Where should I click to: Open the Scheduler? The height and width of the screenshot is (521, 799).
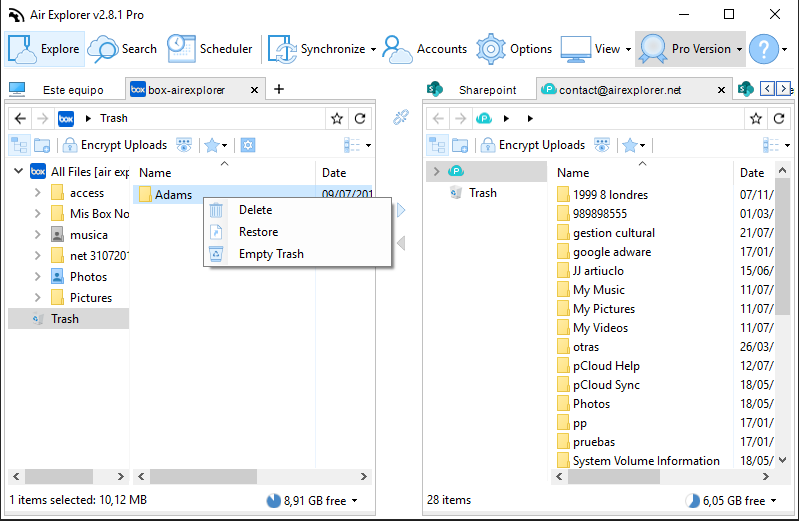coord(210,49)
